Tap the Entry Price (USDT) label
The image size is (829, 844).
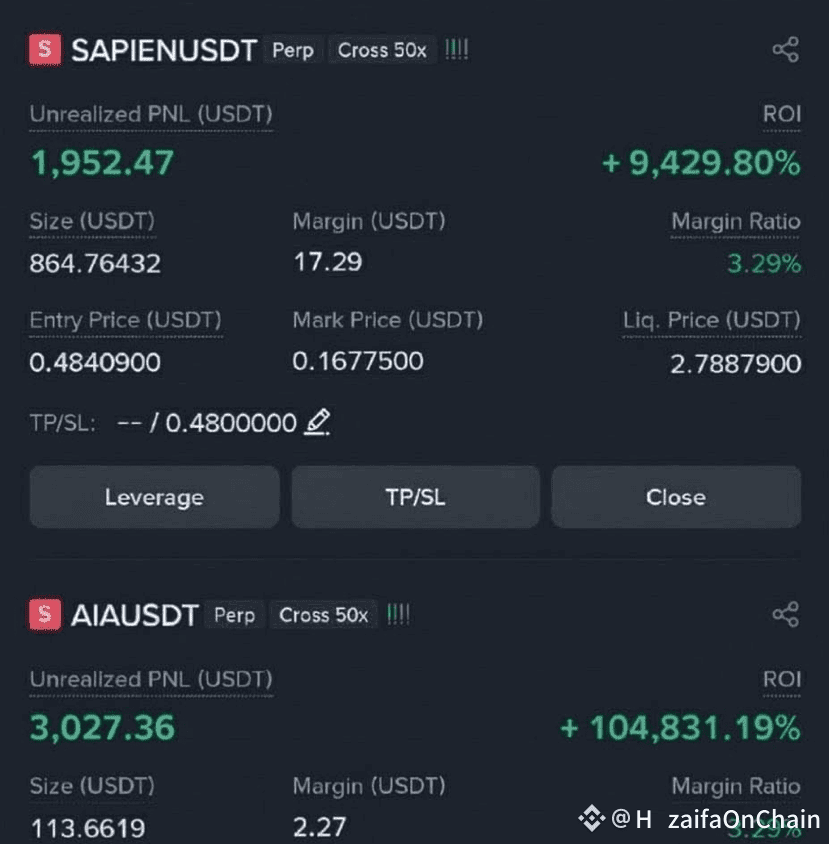[x=125, y=320]
